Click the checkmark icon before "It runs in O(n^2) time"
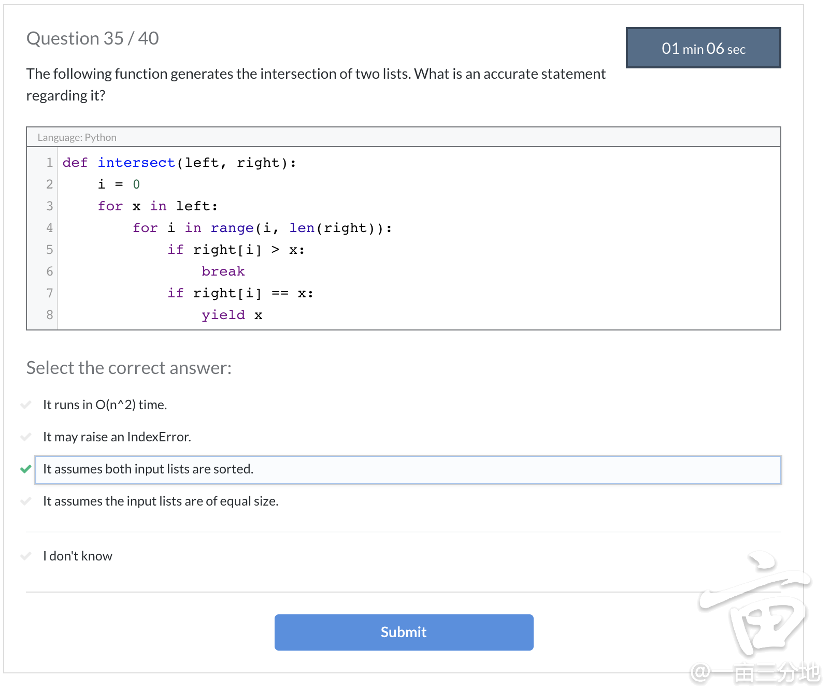Screen dimensions: 830x692 pos(26,405)
